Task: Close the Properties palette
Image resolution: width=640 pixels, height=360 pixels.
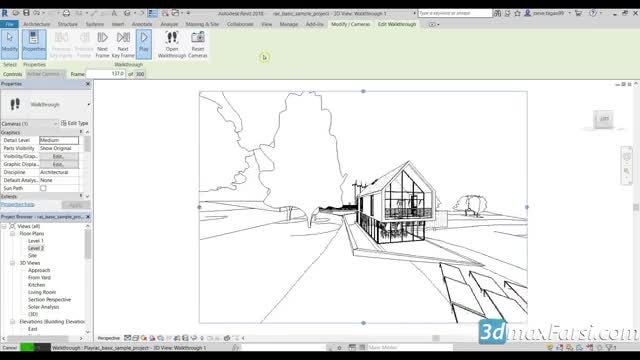Action: coord(88,84)
